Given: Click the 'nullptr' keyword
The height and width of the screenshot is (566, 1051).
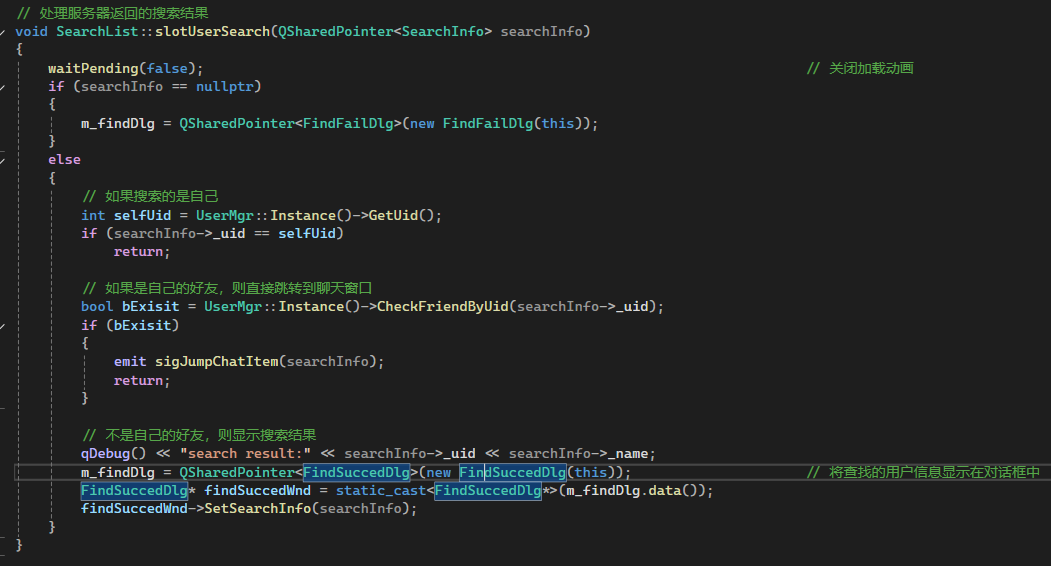Looking at the screenshot, I should click(225, 87).
